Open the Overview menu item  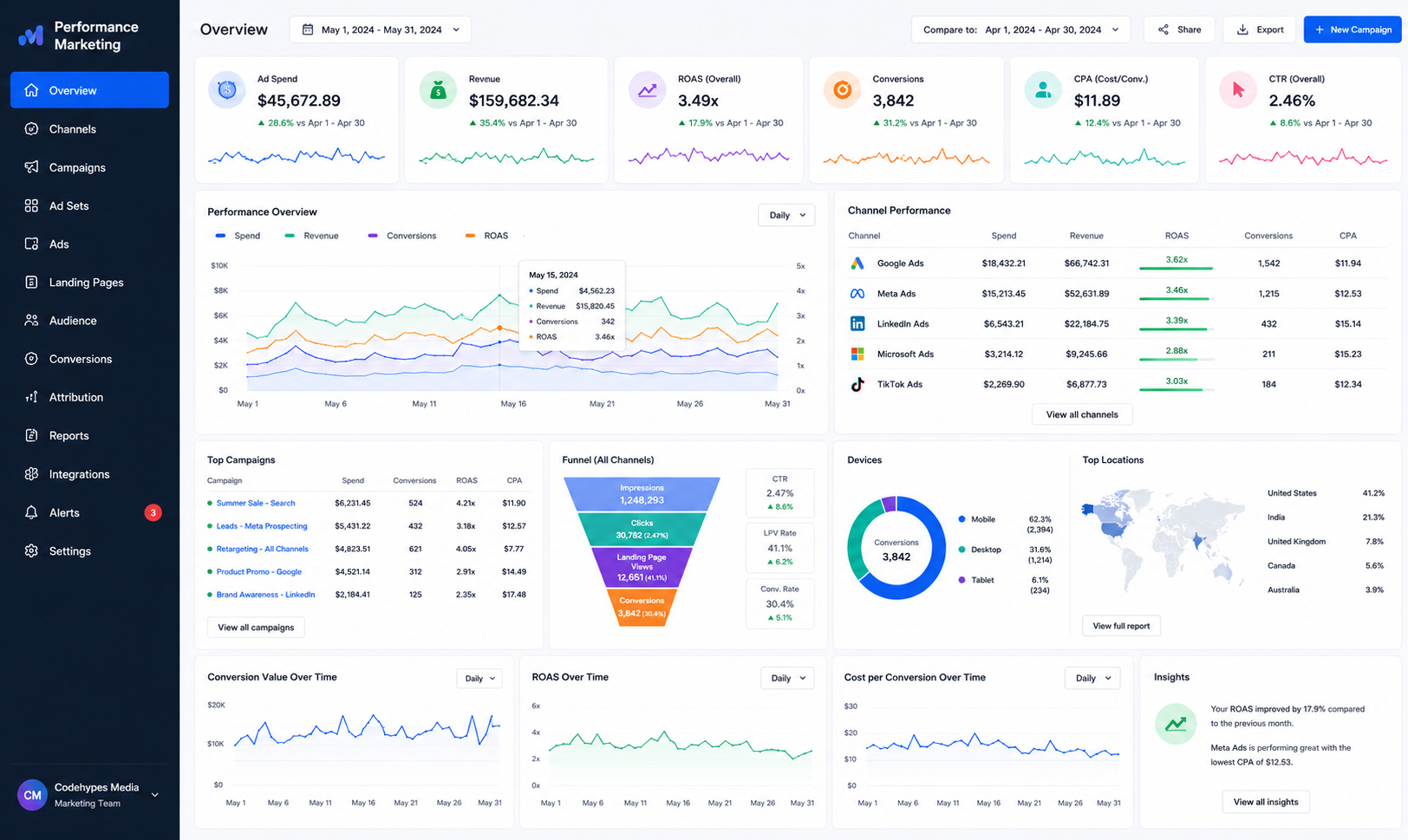[89, 90]
